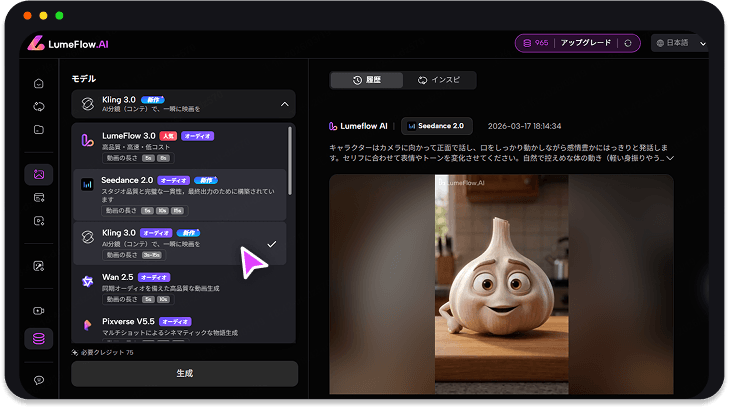Choose Kling 3.0 in the model list
729x408 pixels.
[x=179, y=243]
